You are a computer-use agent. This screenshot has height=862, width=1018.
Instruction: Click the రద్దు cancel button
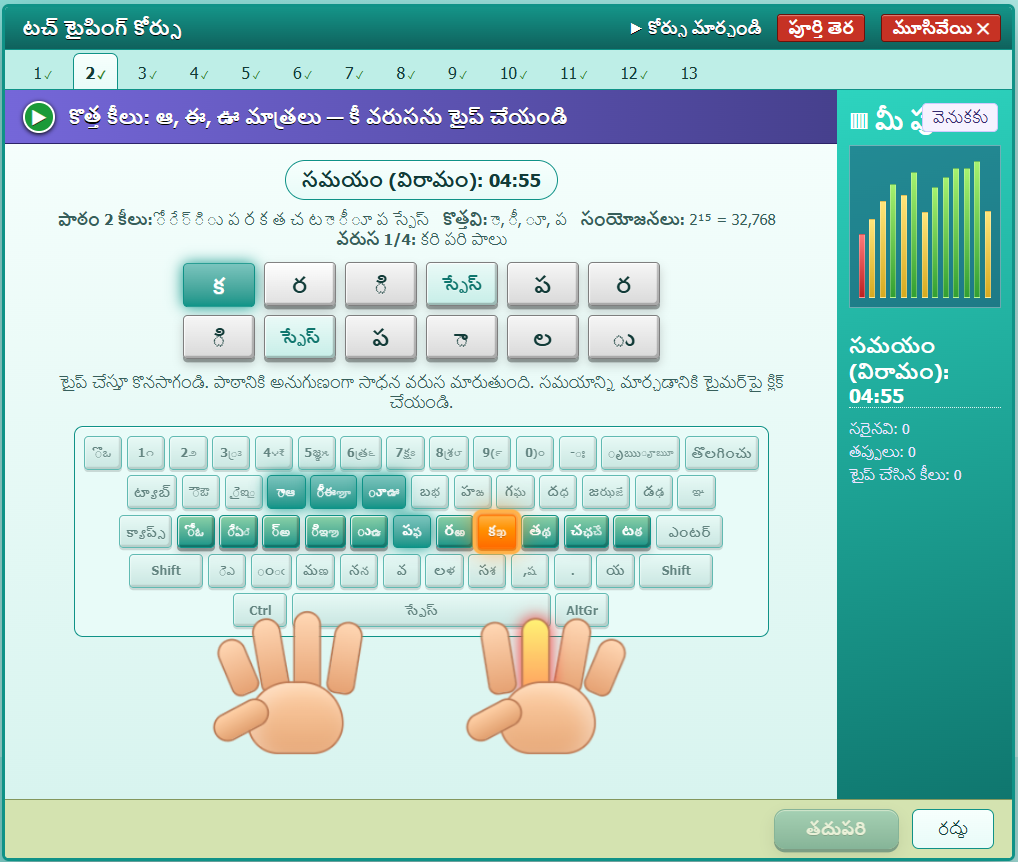pos(952,829)
